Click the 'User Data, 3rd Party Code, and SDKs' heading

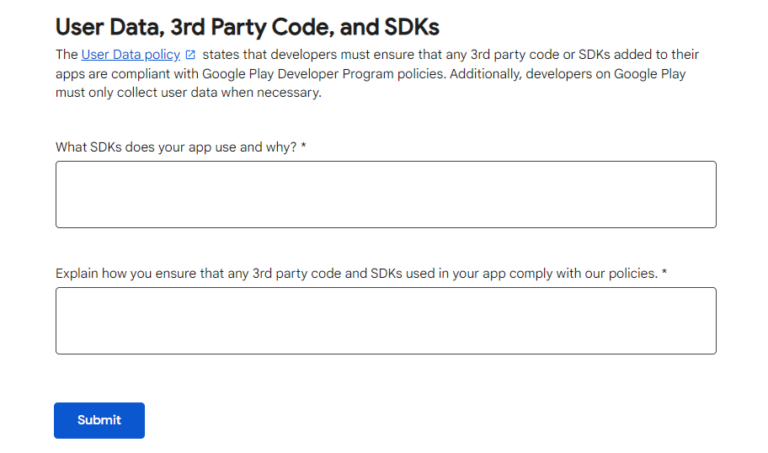(247, 26)
